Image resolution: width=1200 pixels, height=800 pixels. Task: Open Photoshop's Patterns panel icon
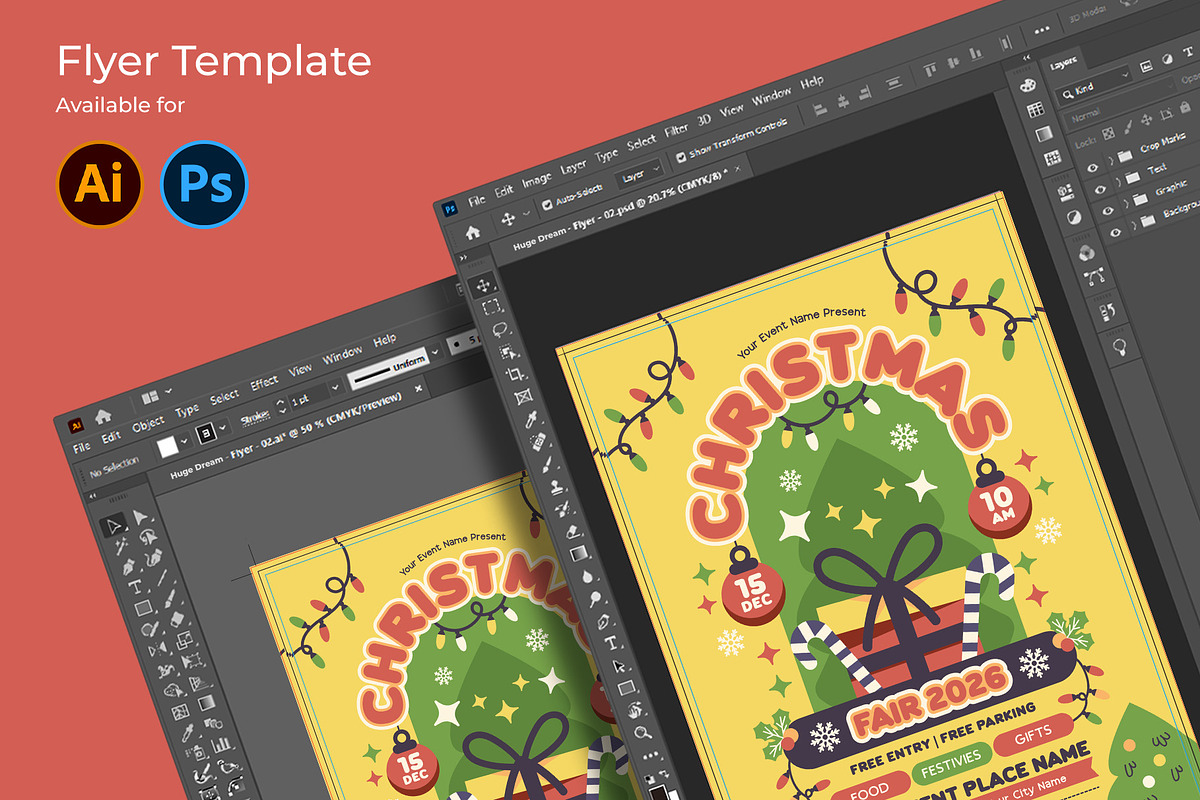(x=1052, y=157)
